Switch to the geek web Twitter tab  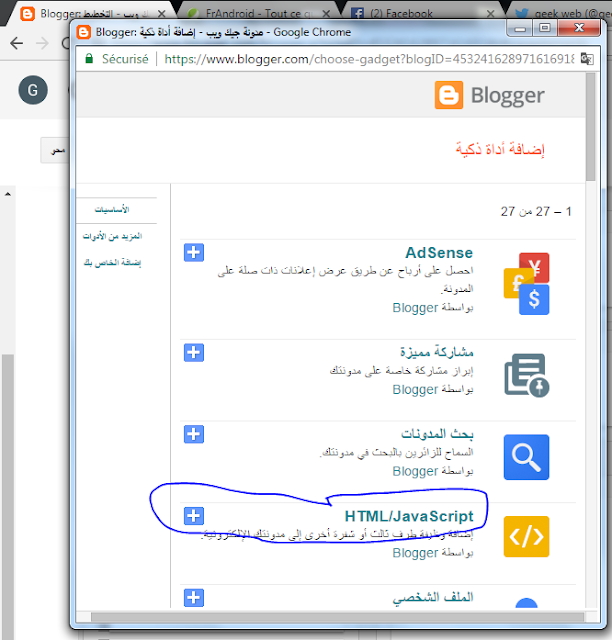point(563,14)
